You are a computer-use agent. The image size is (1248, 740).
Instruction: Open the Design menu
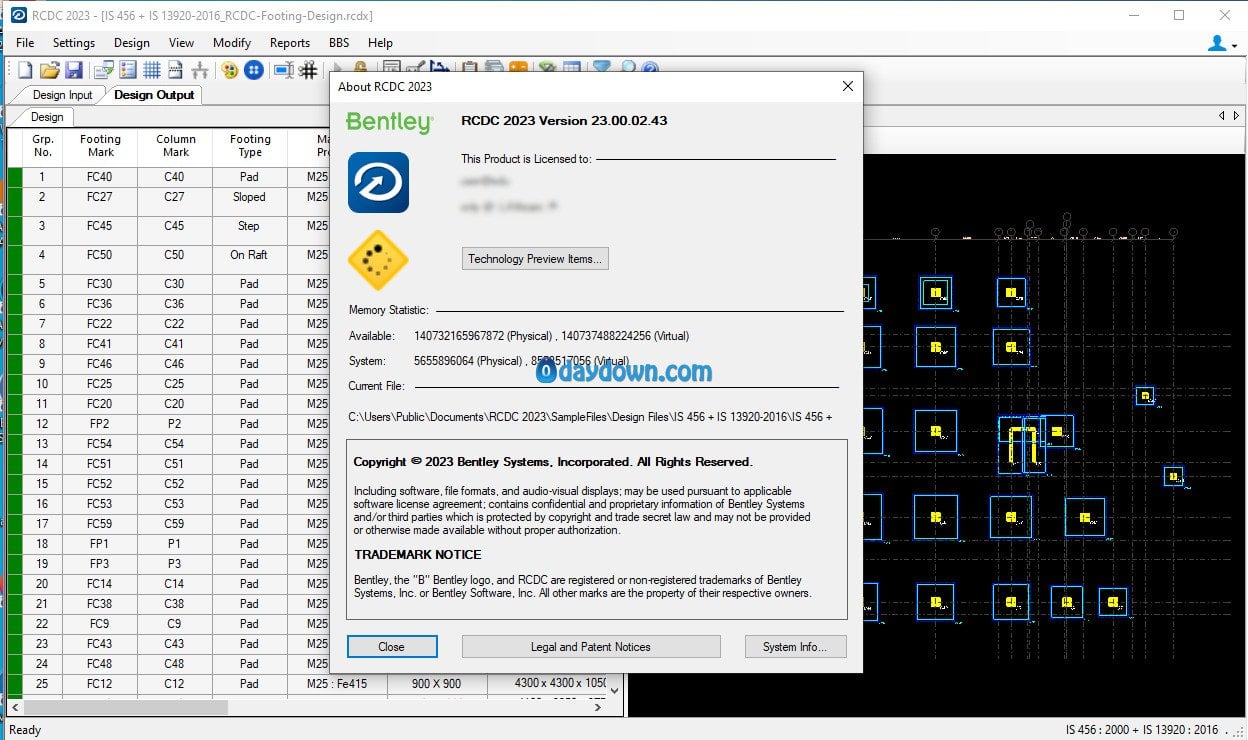coord(131,43)
